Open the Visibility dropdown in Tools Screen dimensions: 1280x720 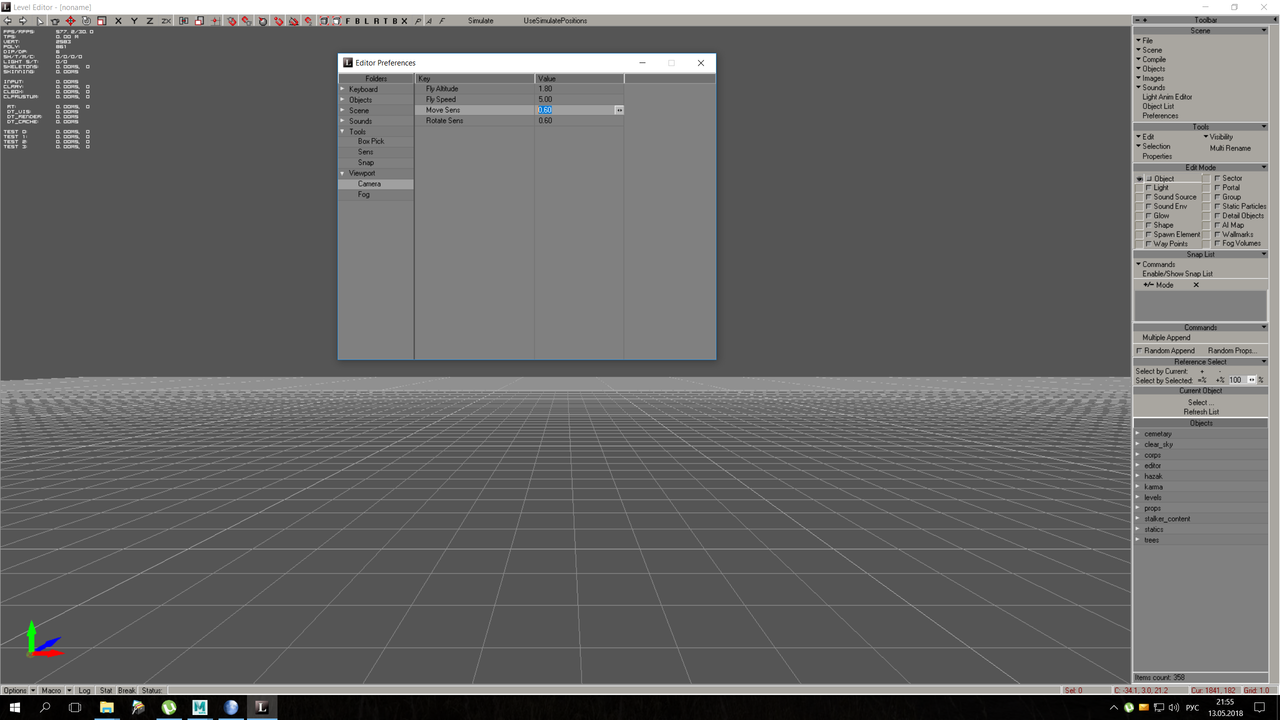click(x=1218, y=137)
